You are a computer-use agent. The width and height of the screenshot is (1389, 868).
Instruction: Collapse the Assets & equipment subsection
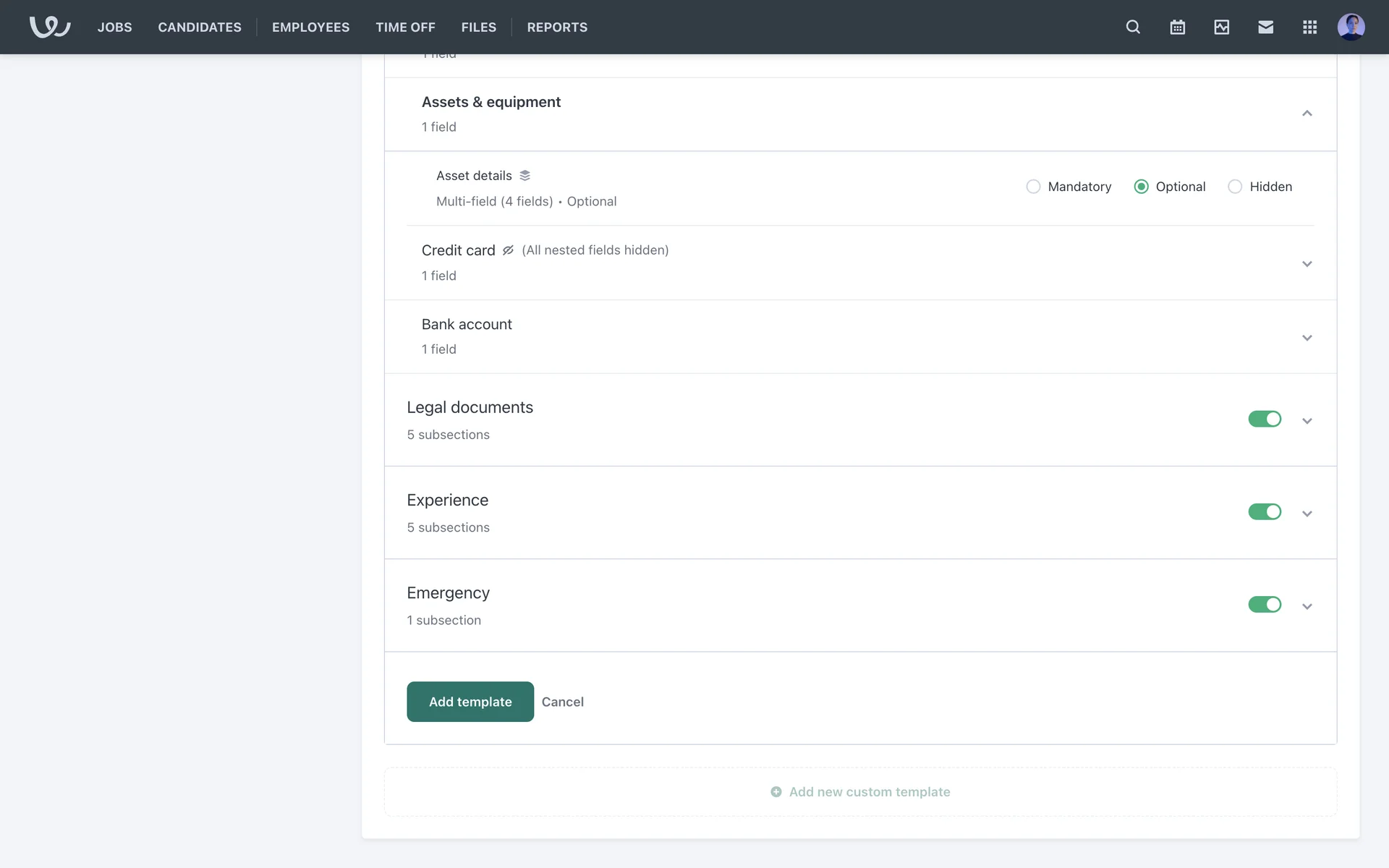click(1307, 114)
